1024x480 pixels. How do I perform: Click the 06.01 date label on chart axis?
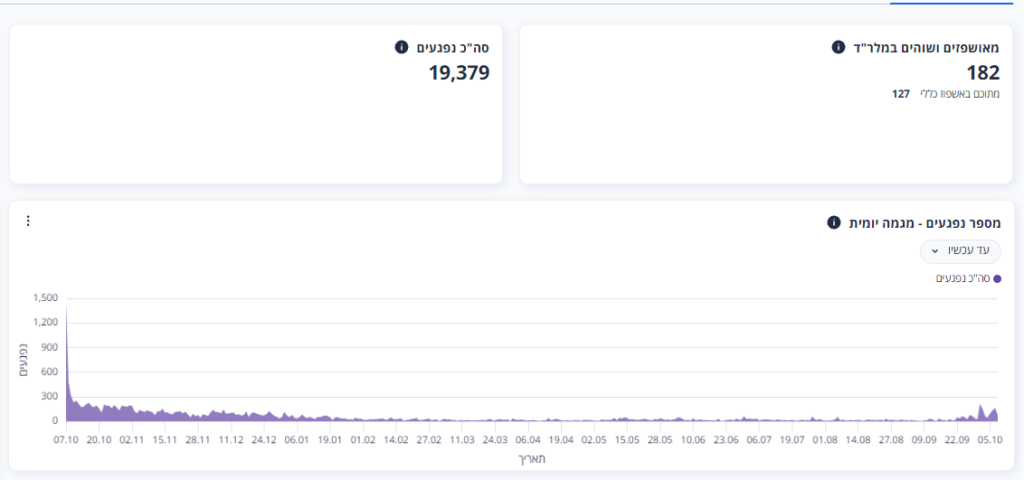coord(296,440)
